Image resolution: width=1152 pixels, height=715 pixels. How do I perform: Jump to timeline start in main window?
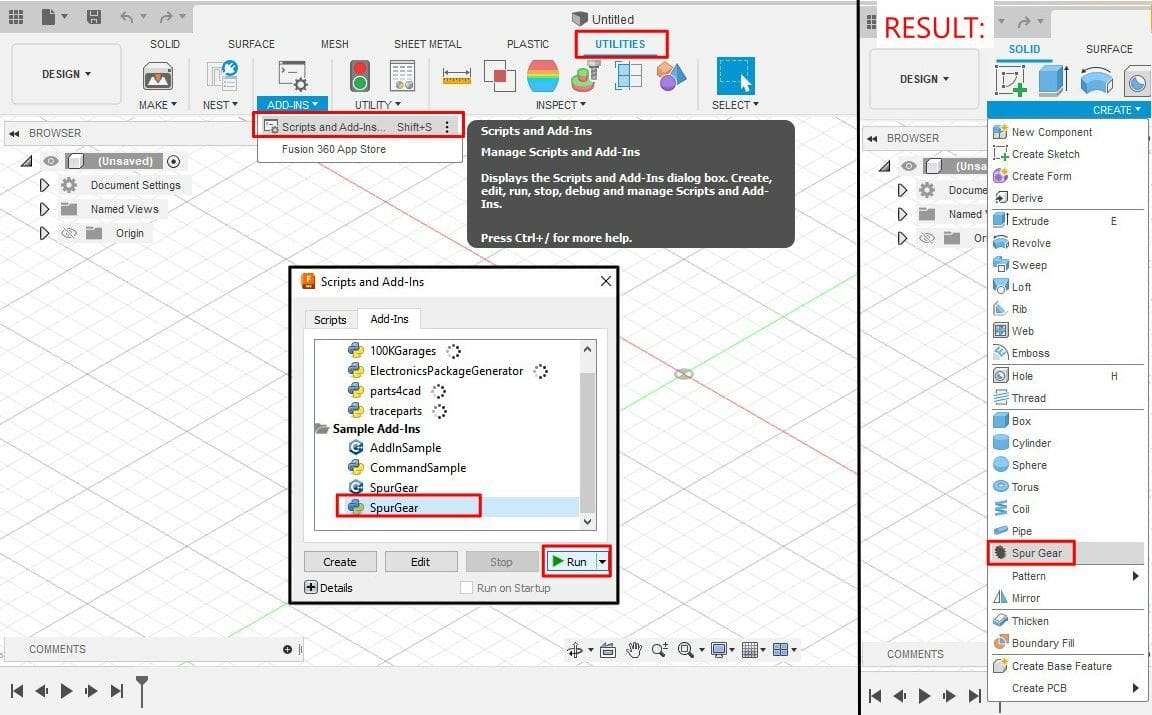point(17,691)
